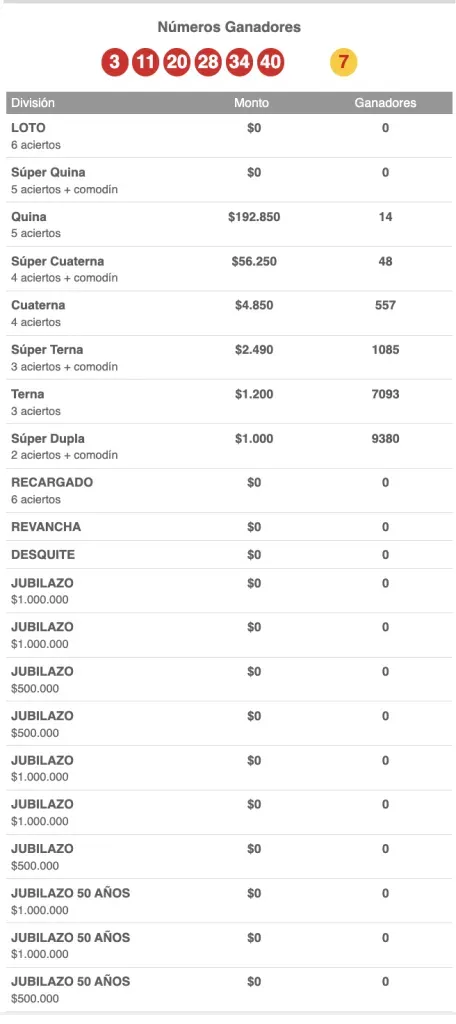Click the yellow comodín ball 7

344,63
